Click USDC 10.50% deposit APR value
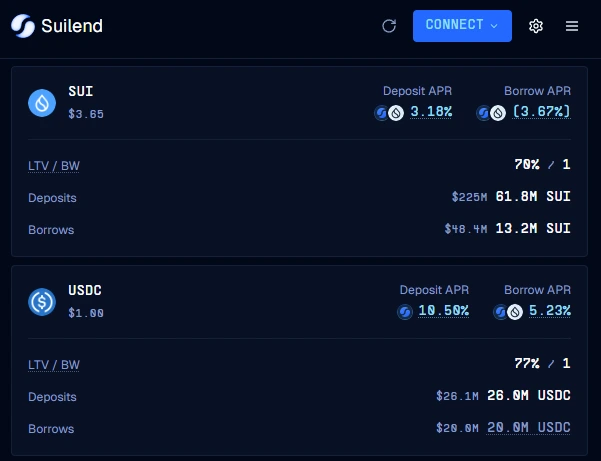The width and height of the screenshot is (601, 461). click(443, 311)
